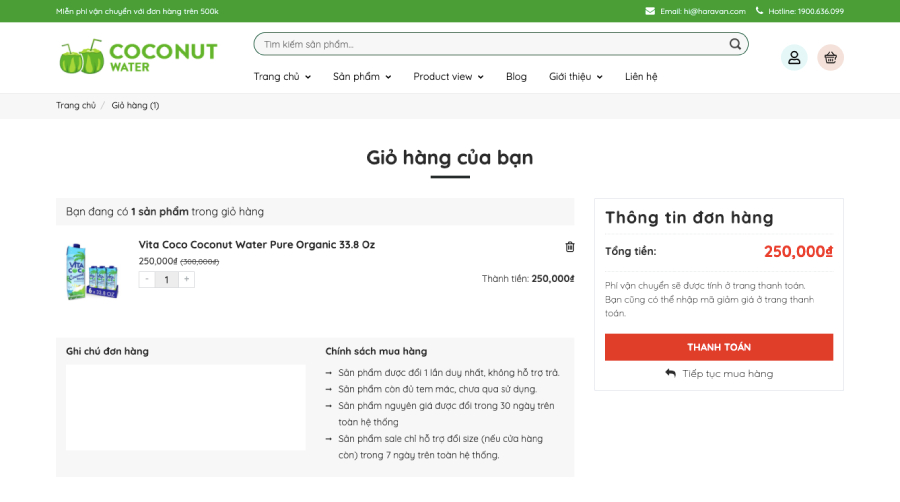900x502 pixels.
Task: Open the Blog menu item
Action: [516, 76]
